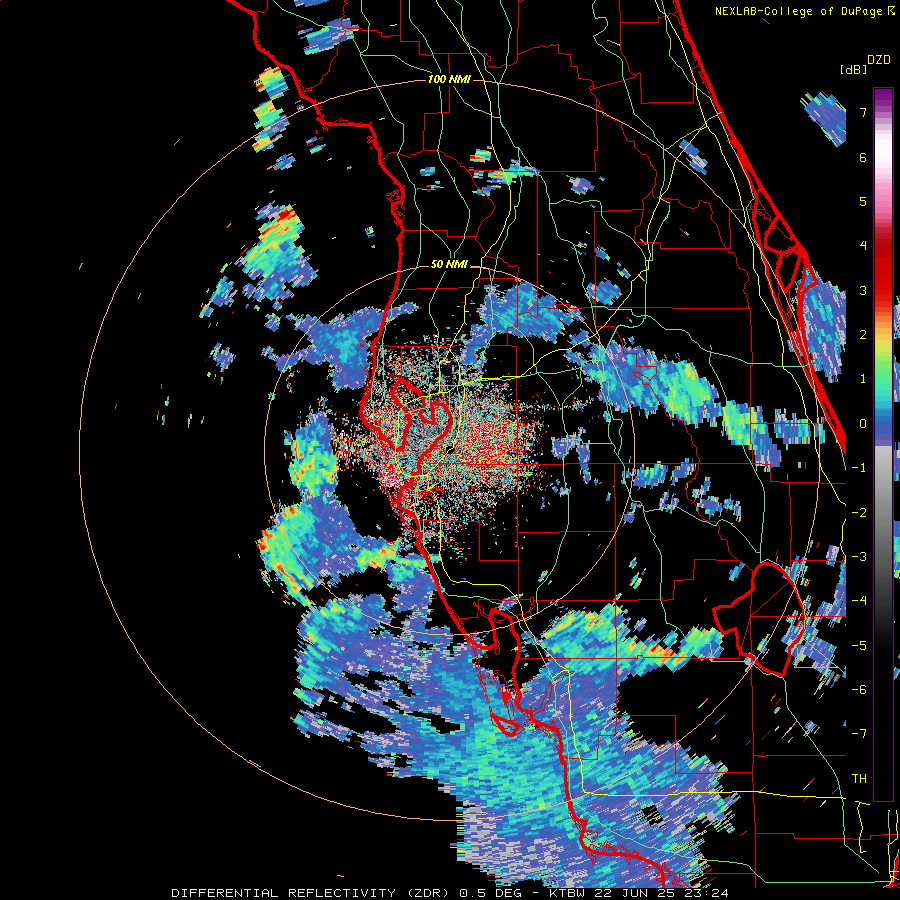Screen dimensions: 900x900
Task: Pick the white band of the ZDR color bar
Action: click(883, 149)
